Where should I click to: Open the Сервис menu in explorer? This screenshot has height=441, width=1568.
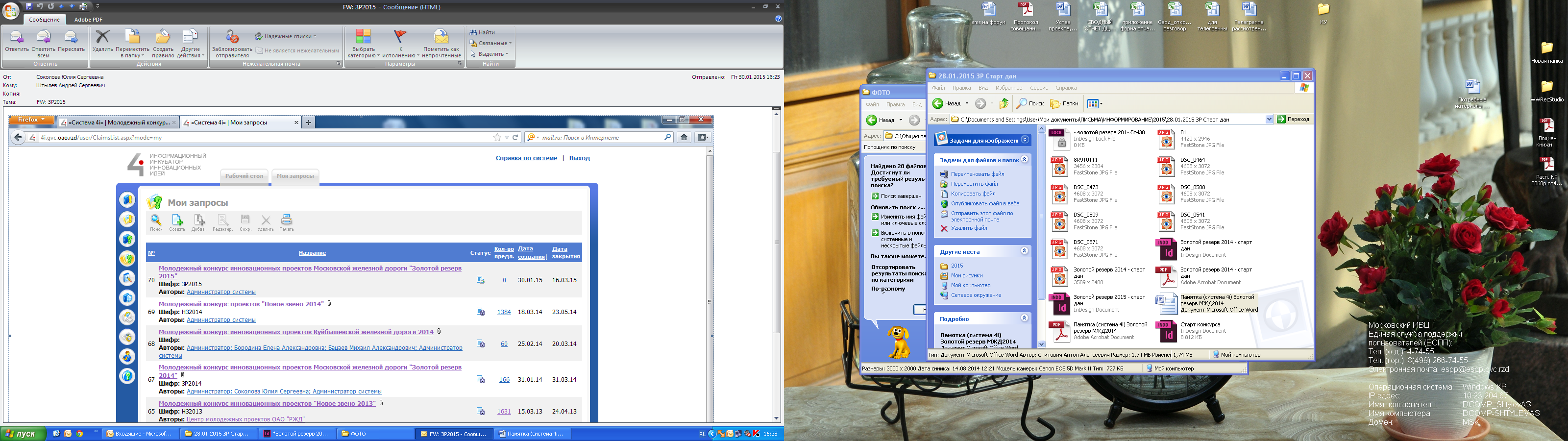click(1039, 88)
